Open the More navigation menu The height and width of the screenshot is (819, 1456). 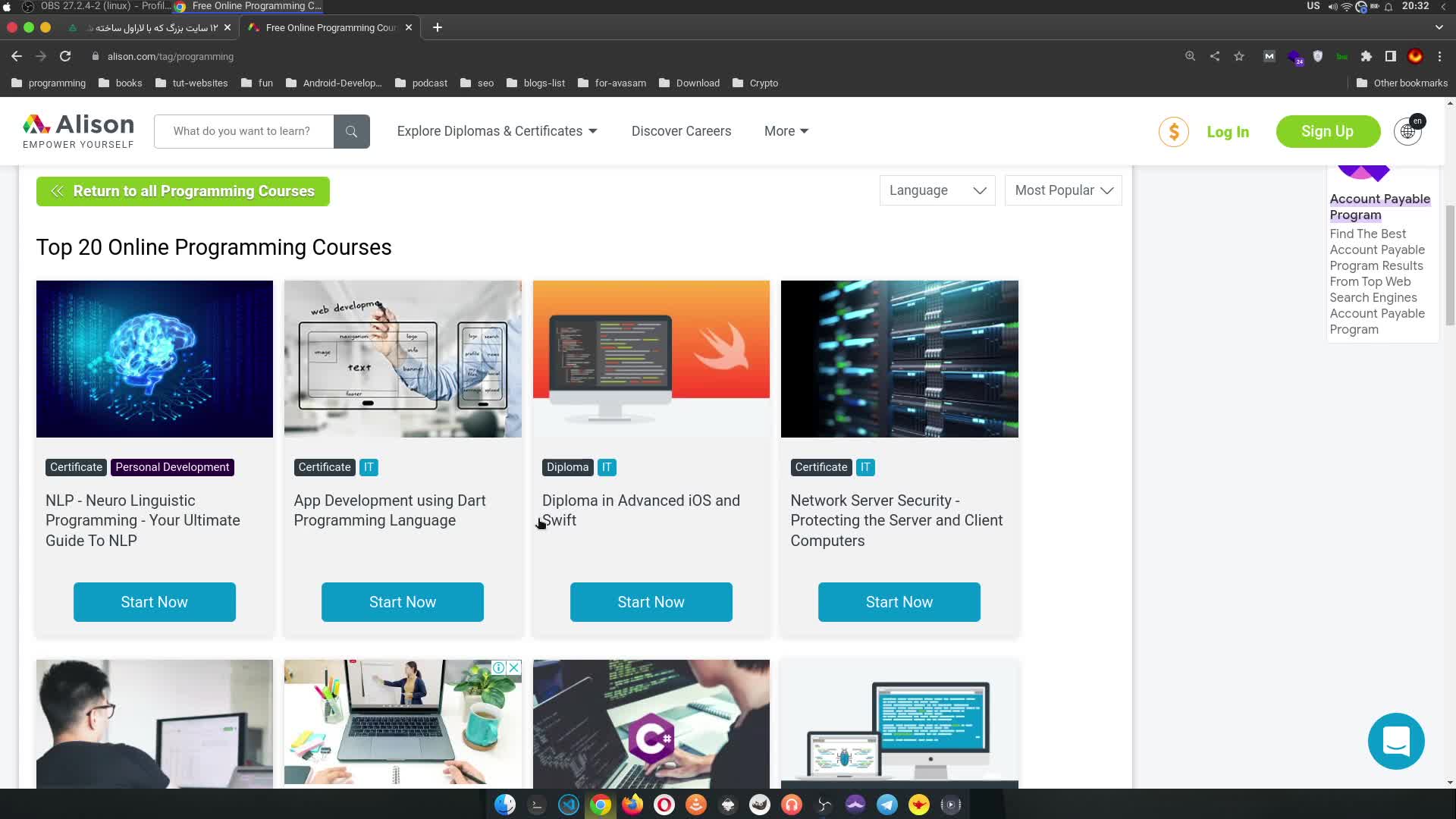(786, 131)
